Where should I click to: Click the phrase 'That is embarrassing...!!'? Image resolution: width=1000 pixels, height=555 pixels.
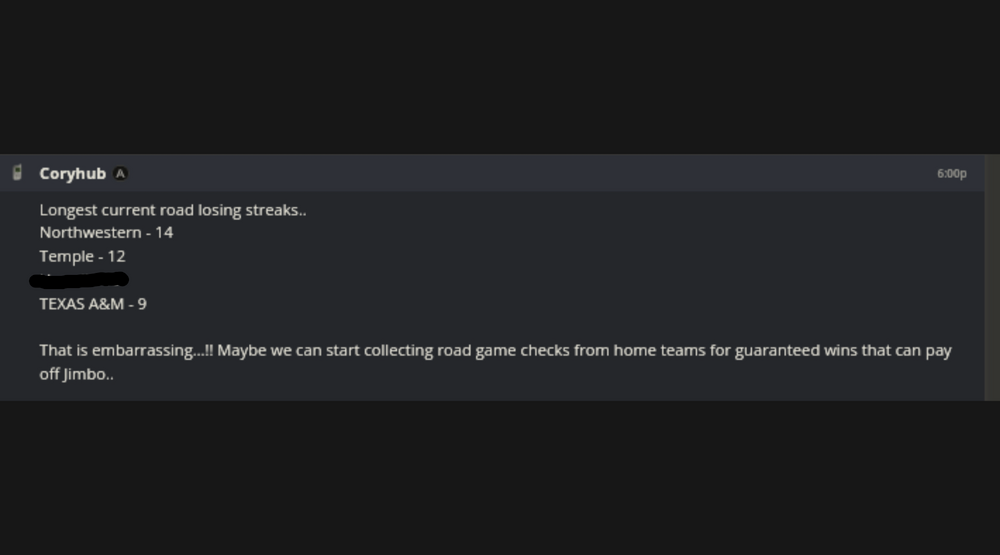coord(126,351)
